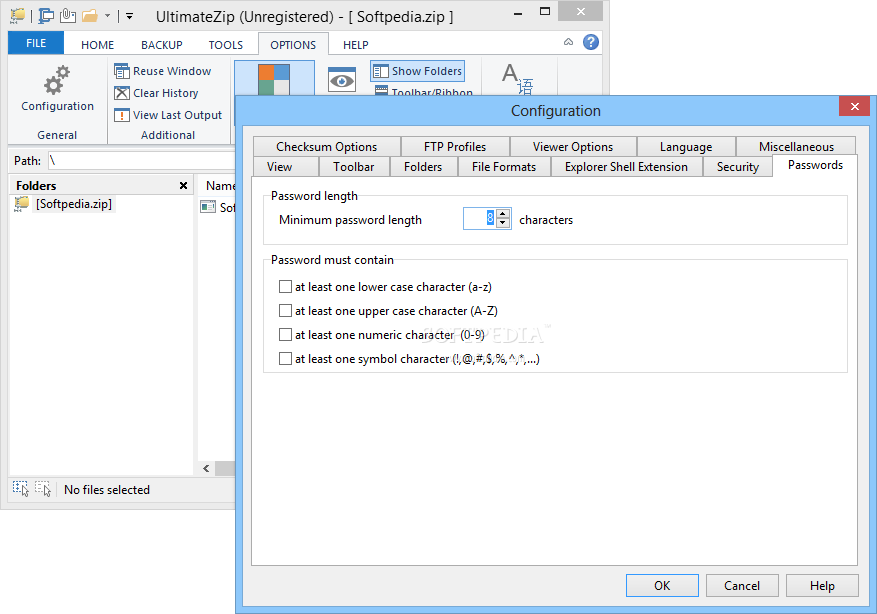Open Customize Quick Access Toolbar dropdown
Image resolution: width=877 pixels, height=614 pixels.
tap(129, 16)
